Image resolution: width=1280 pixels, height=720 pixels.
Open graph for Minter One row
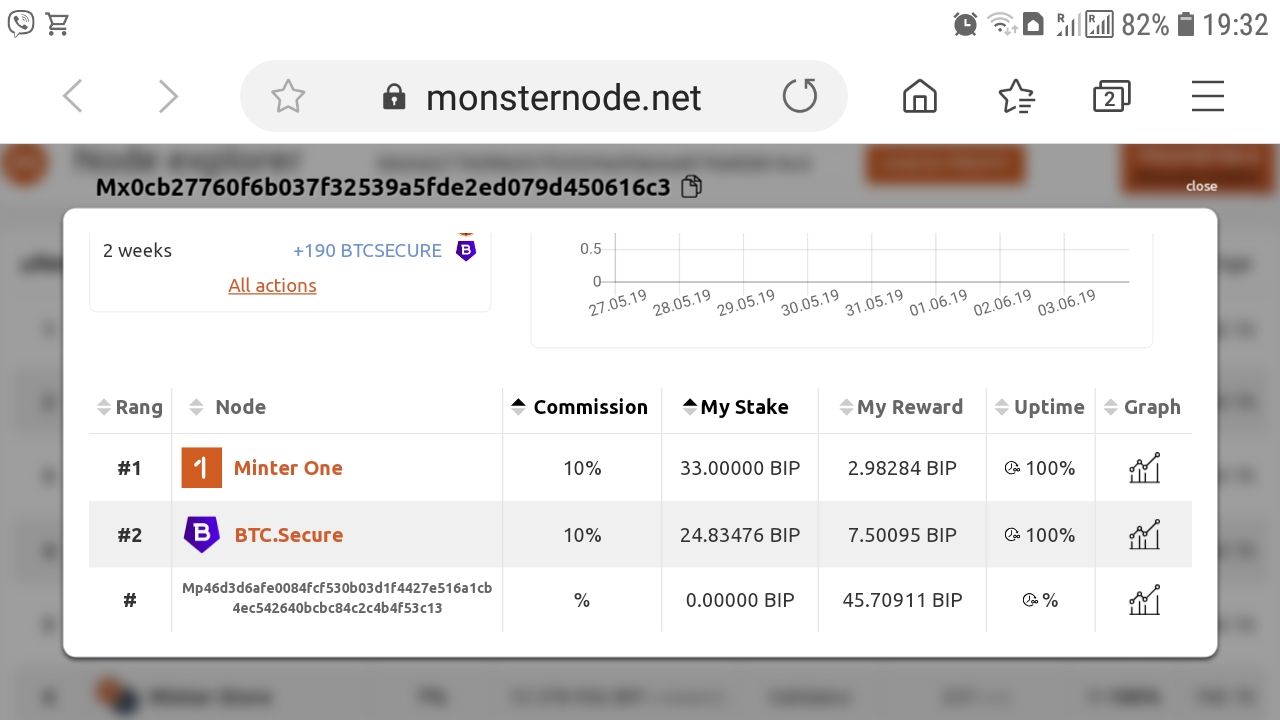click(x=1144, y=468)
